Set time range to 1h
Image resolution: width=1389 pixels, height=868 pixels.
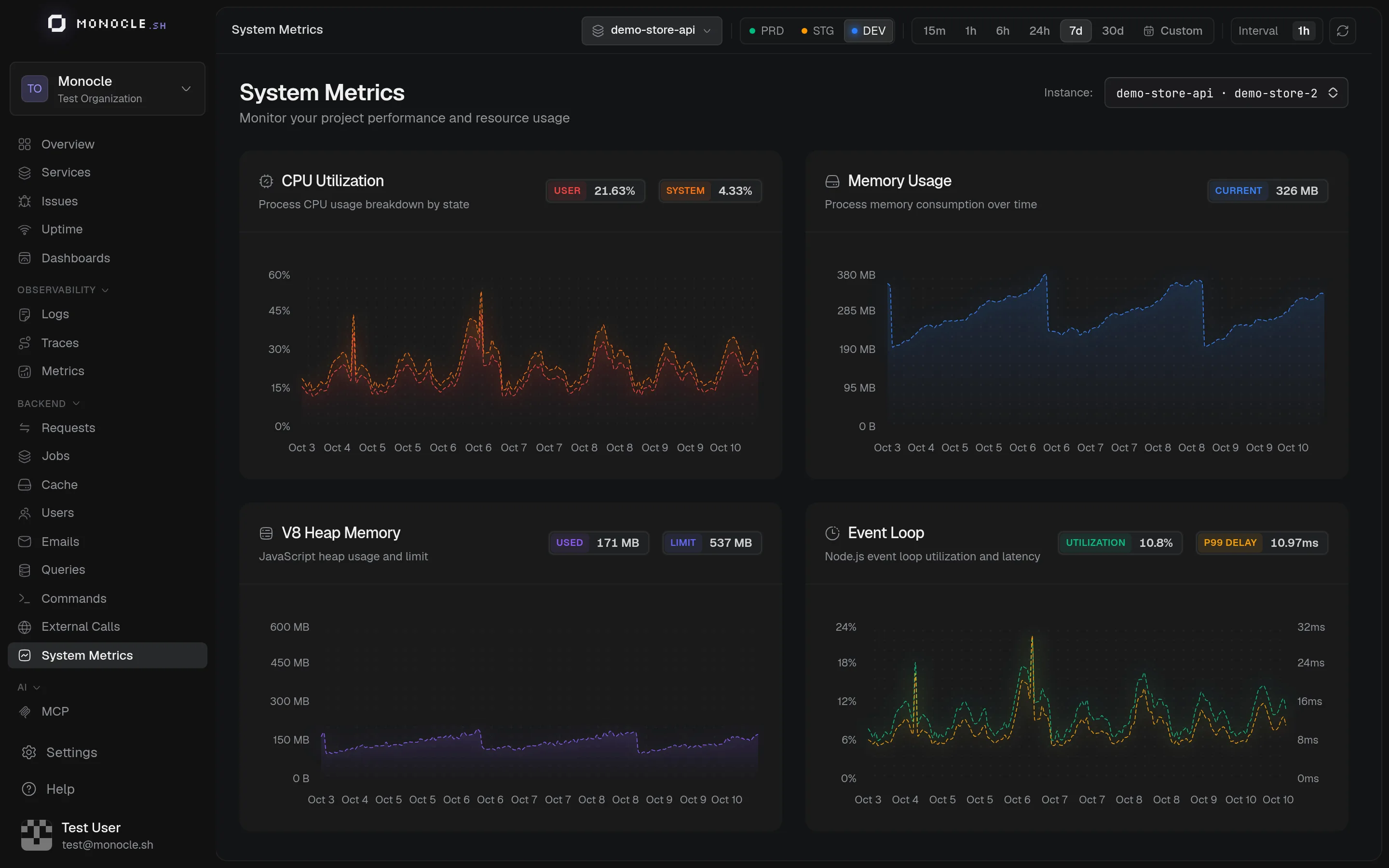tap(970, 31)
